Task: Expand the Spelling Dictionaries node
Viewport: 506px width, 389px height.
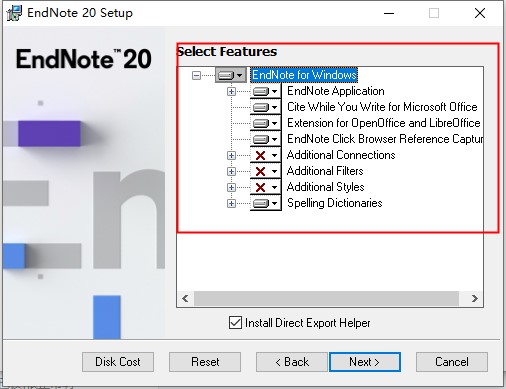Action: 231,203
